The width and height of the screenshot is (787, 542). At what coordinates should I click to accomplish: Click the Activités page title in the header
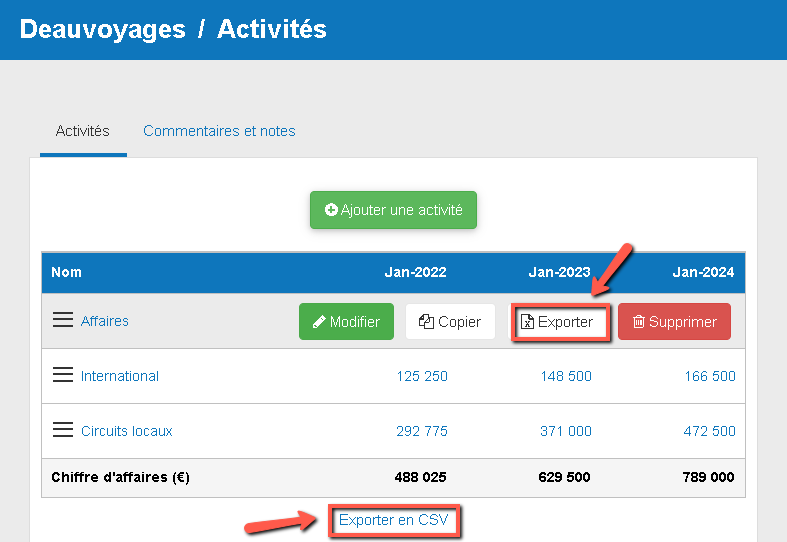point(272,29)
